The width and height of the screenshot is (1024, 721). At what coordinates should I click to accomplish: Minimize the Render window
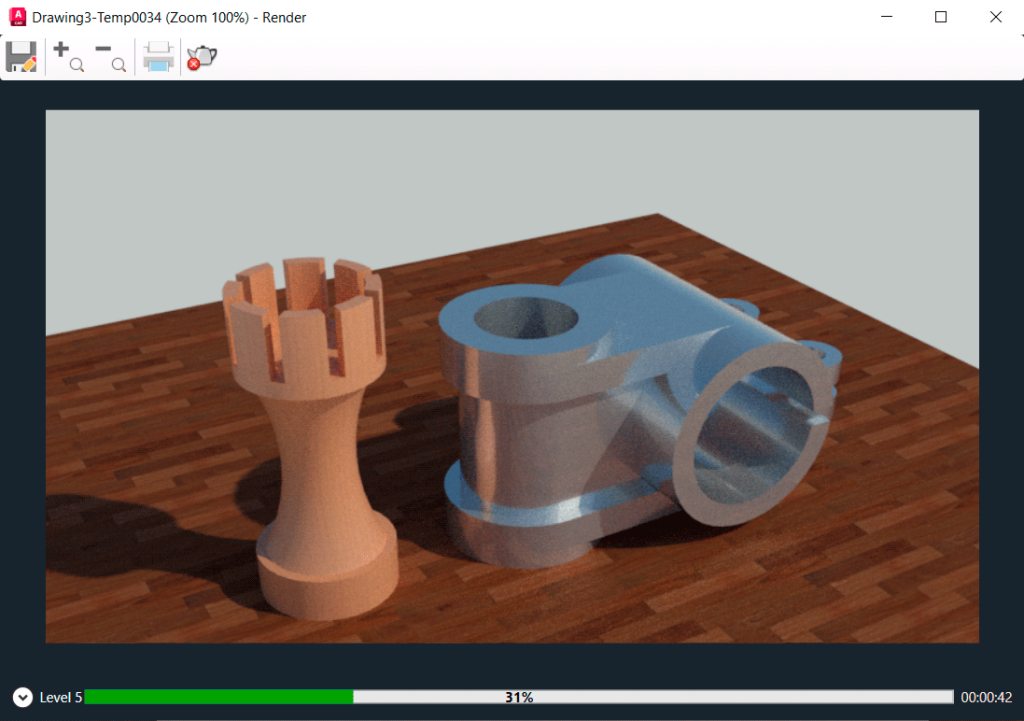(x=887, y=17)
